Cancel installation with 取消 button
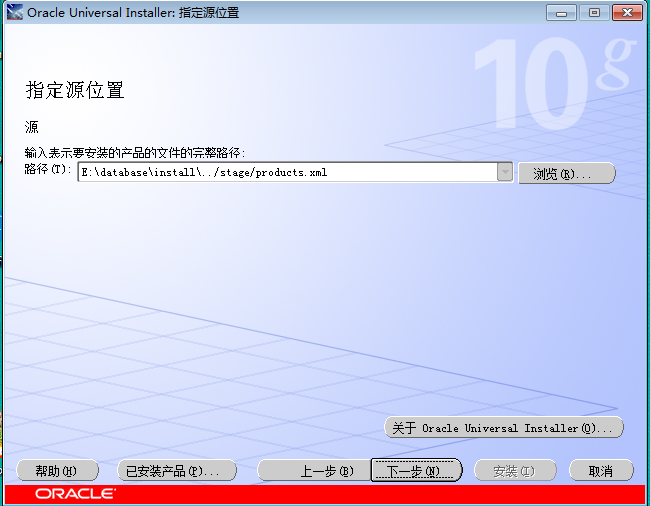 601,470
